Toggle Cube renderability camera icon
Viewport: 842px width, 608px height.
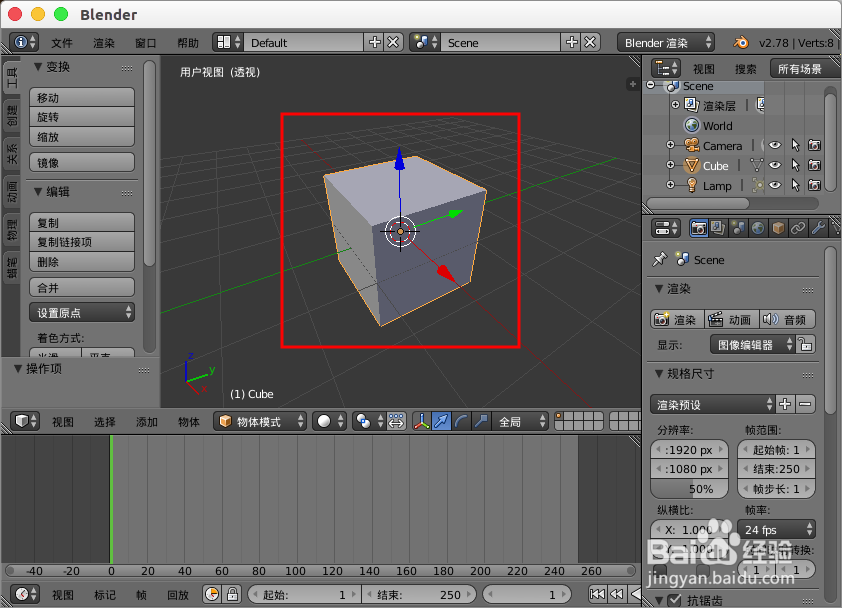coord(815,165)
